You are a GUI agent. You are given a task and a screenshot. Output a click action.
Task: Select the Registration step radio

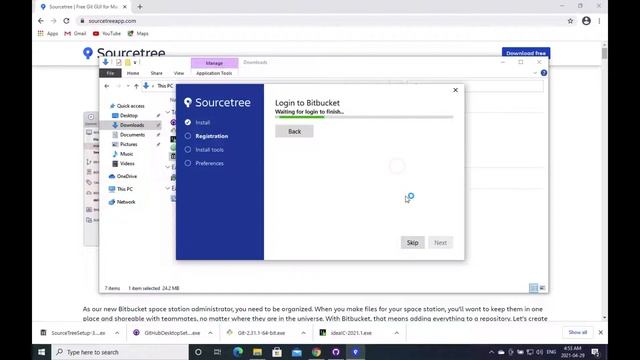click(188, 136)
